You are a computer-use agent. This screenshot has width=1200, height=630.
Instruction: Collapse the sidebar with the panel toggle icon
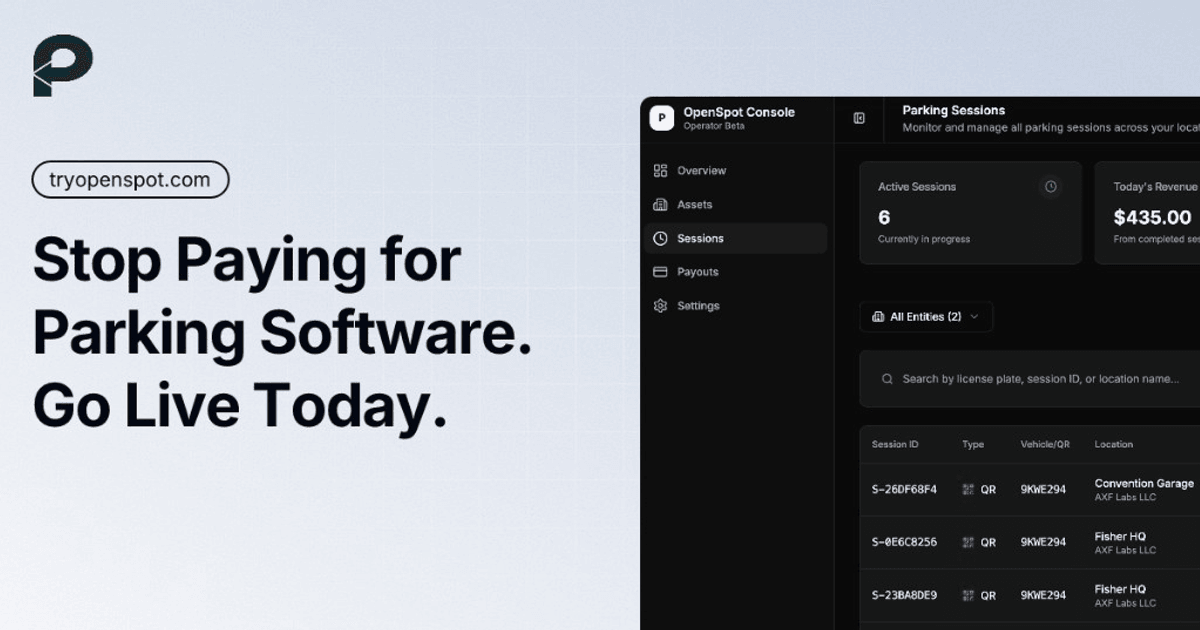[858, 118]
